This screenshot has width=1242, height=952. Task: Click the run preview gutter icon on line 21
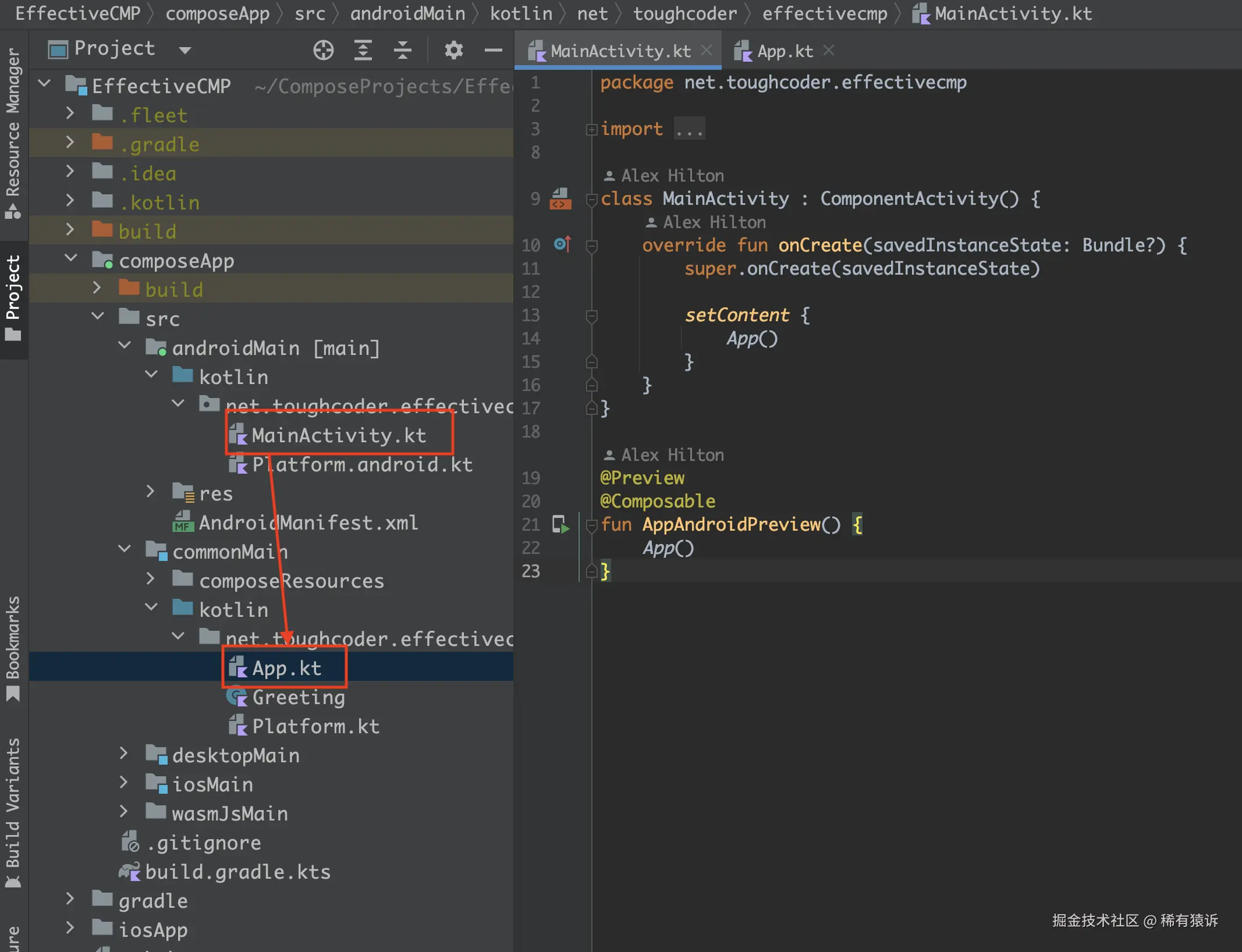pyautogui.click(x=560, y=524)
